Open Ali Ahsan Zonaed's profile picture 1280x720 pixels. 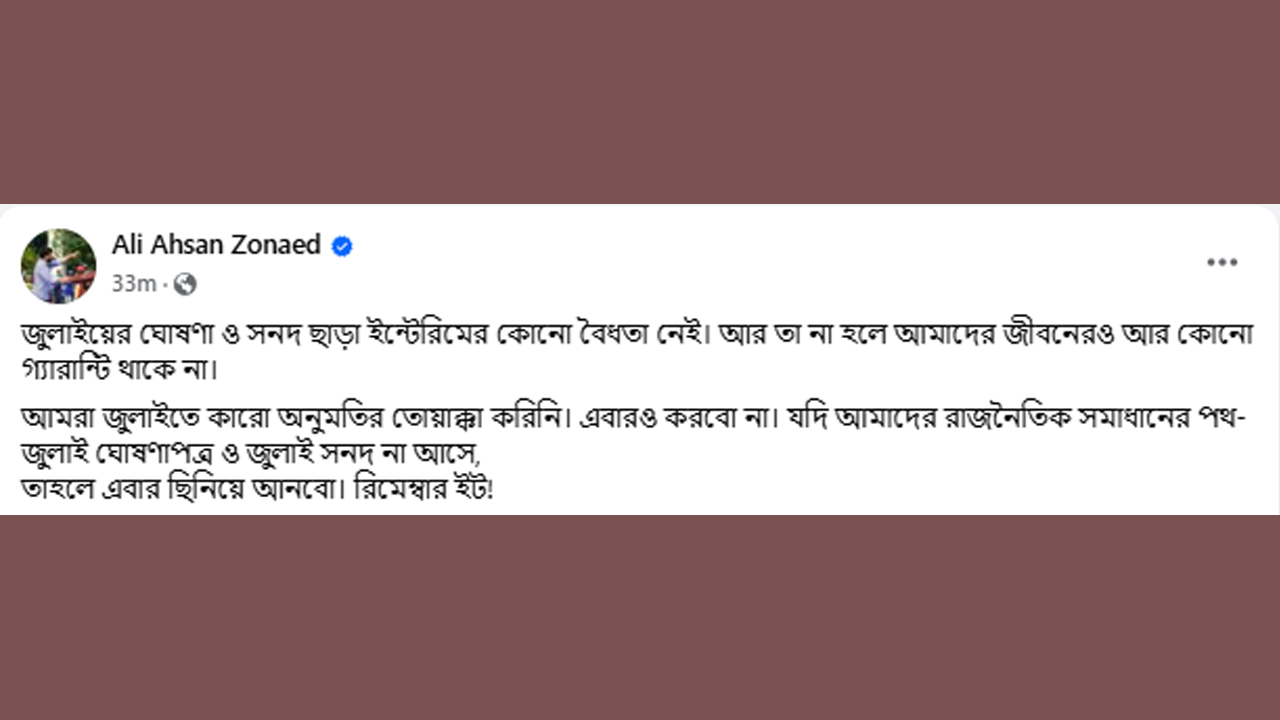click(58, 265)
